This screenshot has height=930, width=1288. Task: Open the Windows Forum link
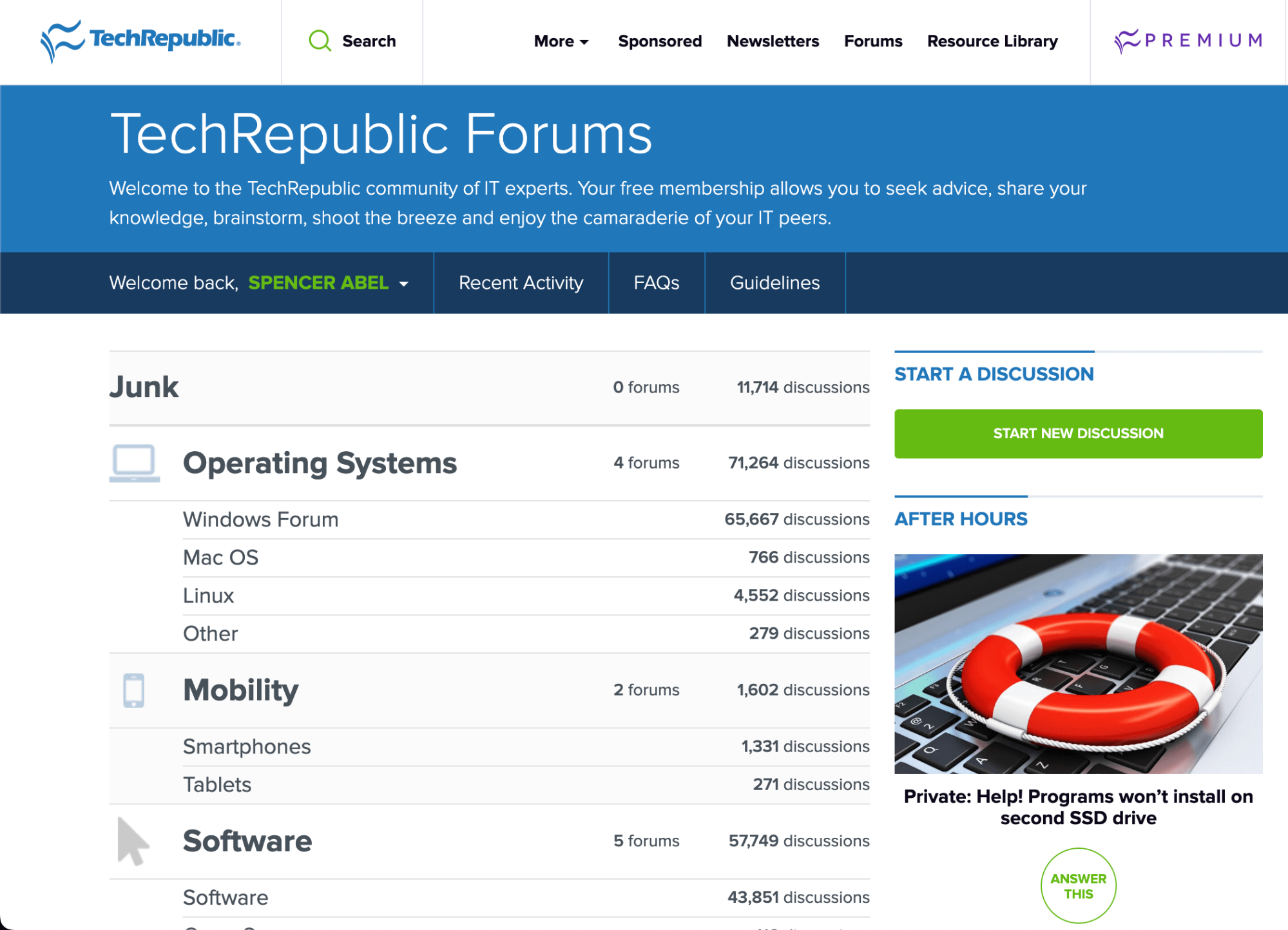260,519
